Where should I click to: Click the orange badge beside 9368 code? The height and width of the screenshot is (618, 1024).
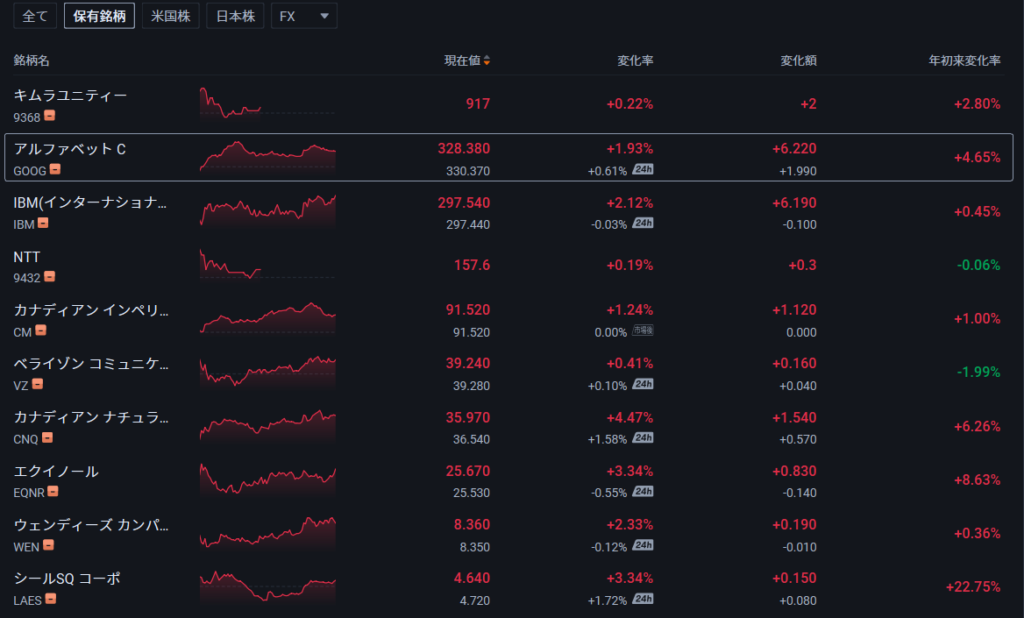(49, 116)
